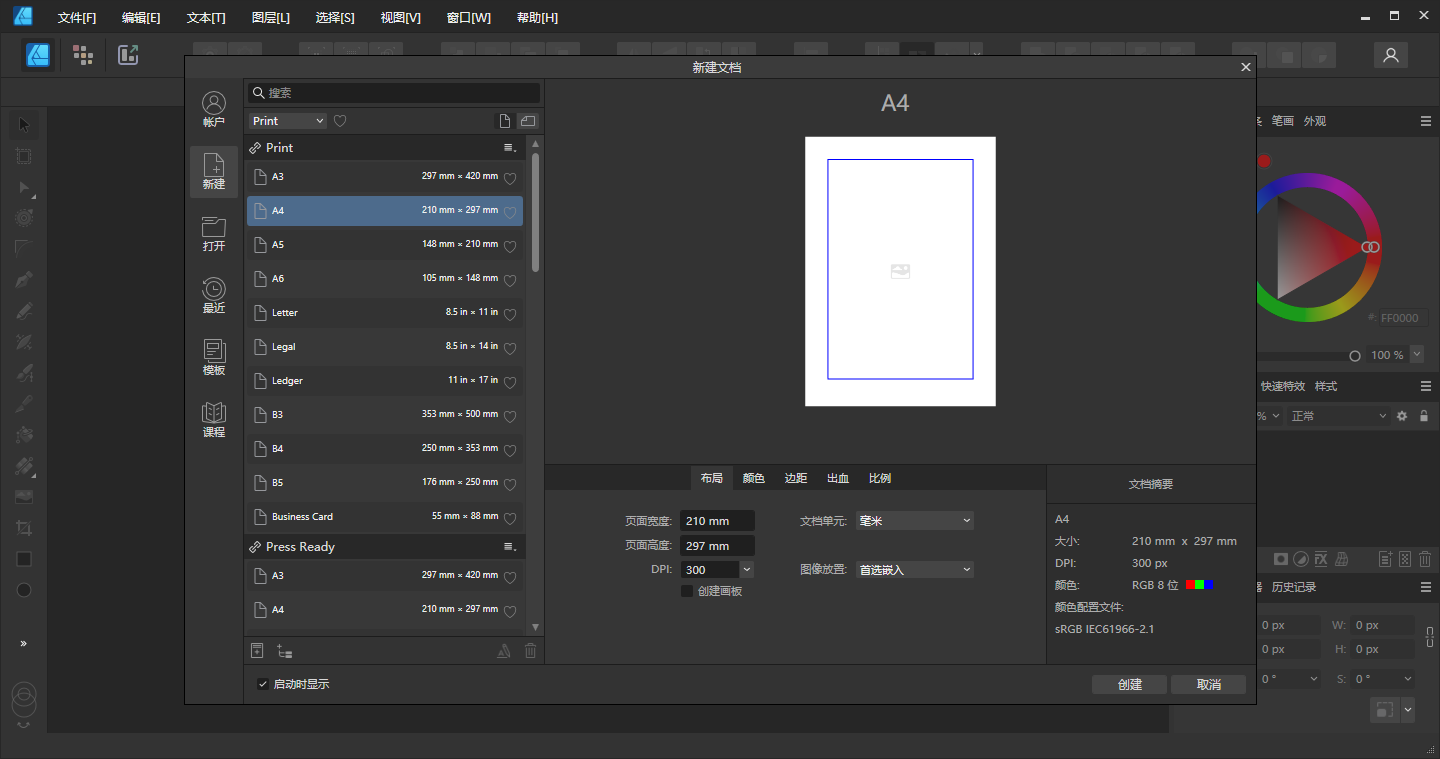This screenshot has width=1440, height=759.
Task: Open the Layers panel lock icon
Action: tap(1424, 416)
